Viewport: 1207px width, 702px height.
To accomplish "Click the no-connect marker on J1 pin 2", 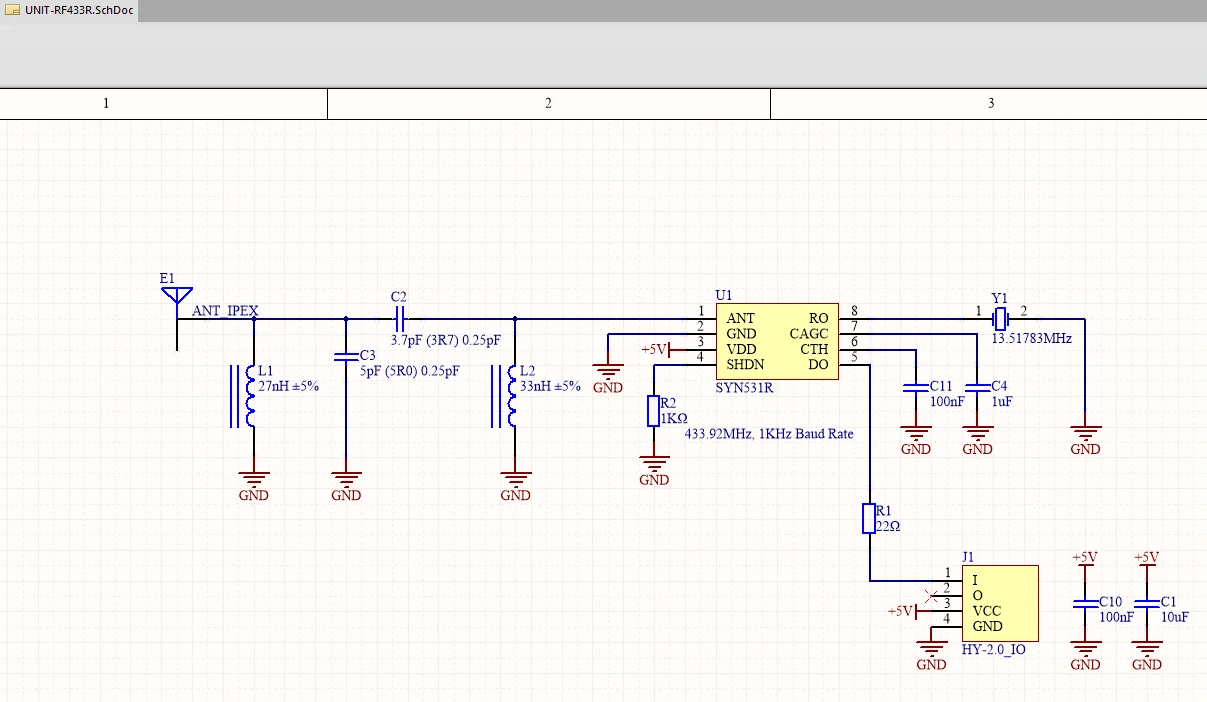I will tap(932, 596).
